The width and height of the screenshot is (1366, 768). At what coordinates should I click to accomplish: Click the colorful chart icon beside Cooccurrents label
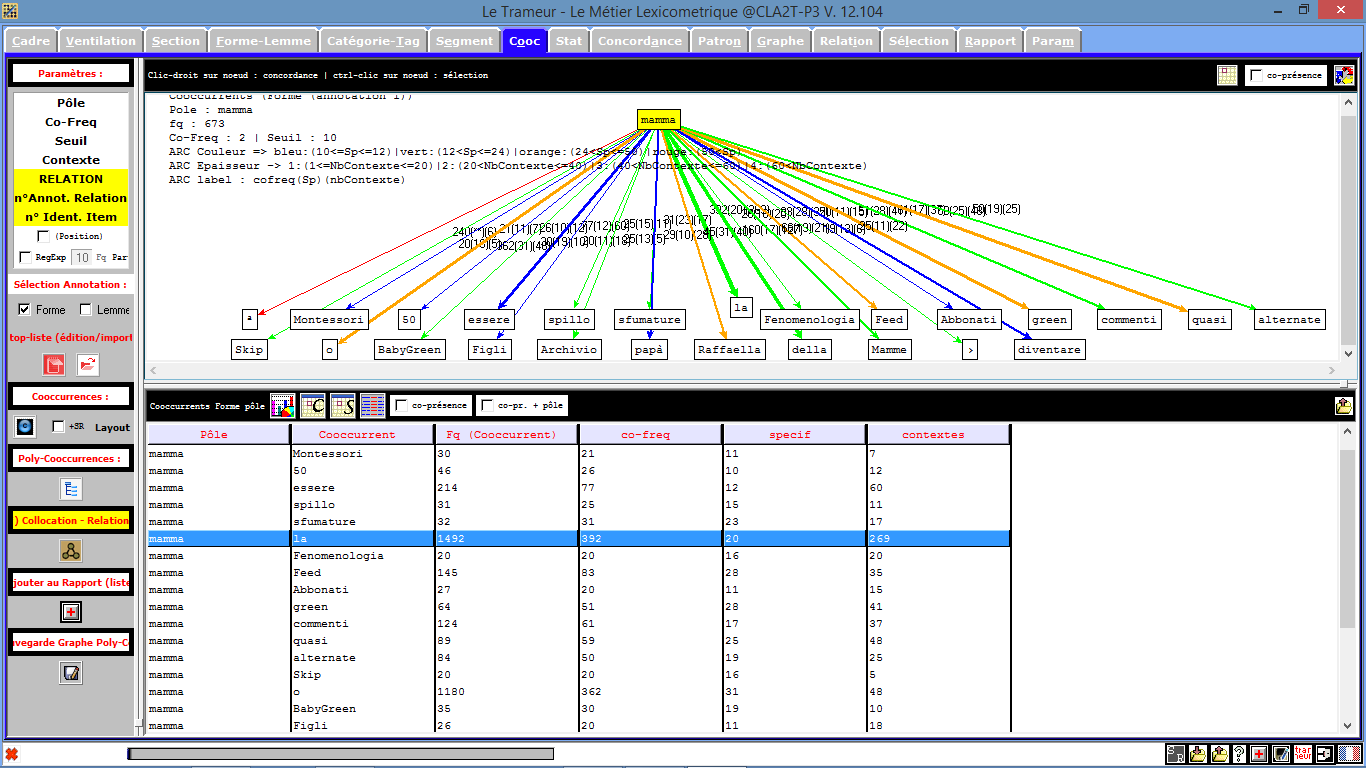[x=283, y=405]
